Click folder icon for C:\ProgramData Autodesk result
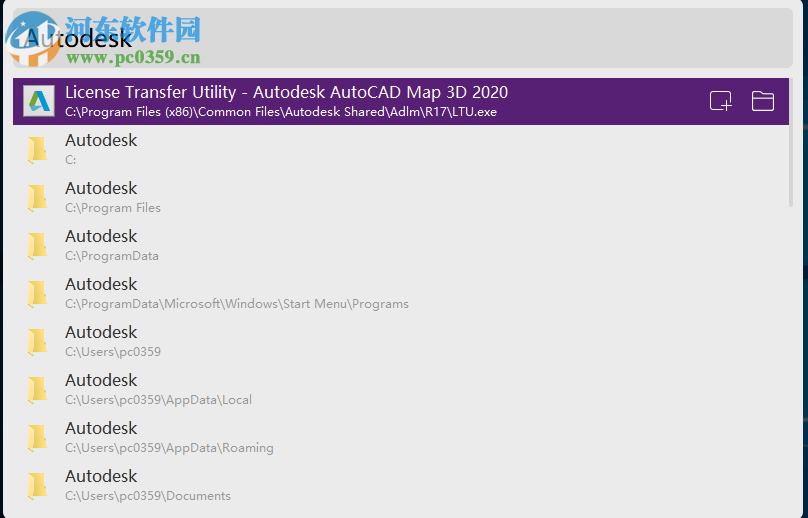The image size is (808, 518). (x=38, y=245)
